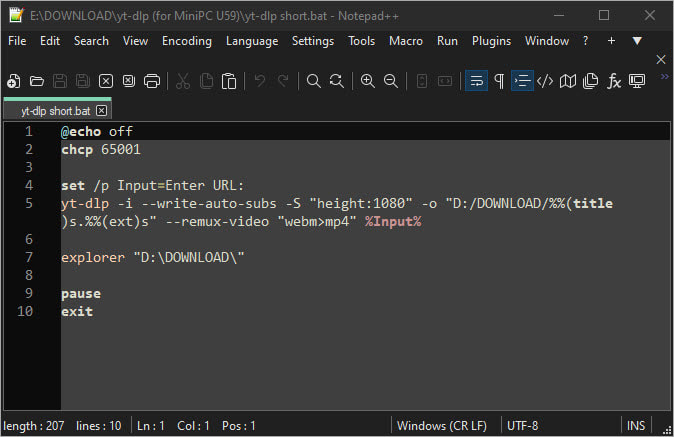This screenshot has width=674, height=437.
Task: Click the 'set /p Input=Enter URL:' line
Action: coord(153,186)
